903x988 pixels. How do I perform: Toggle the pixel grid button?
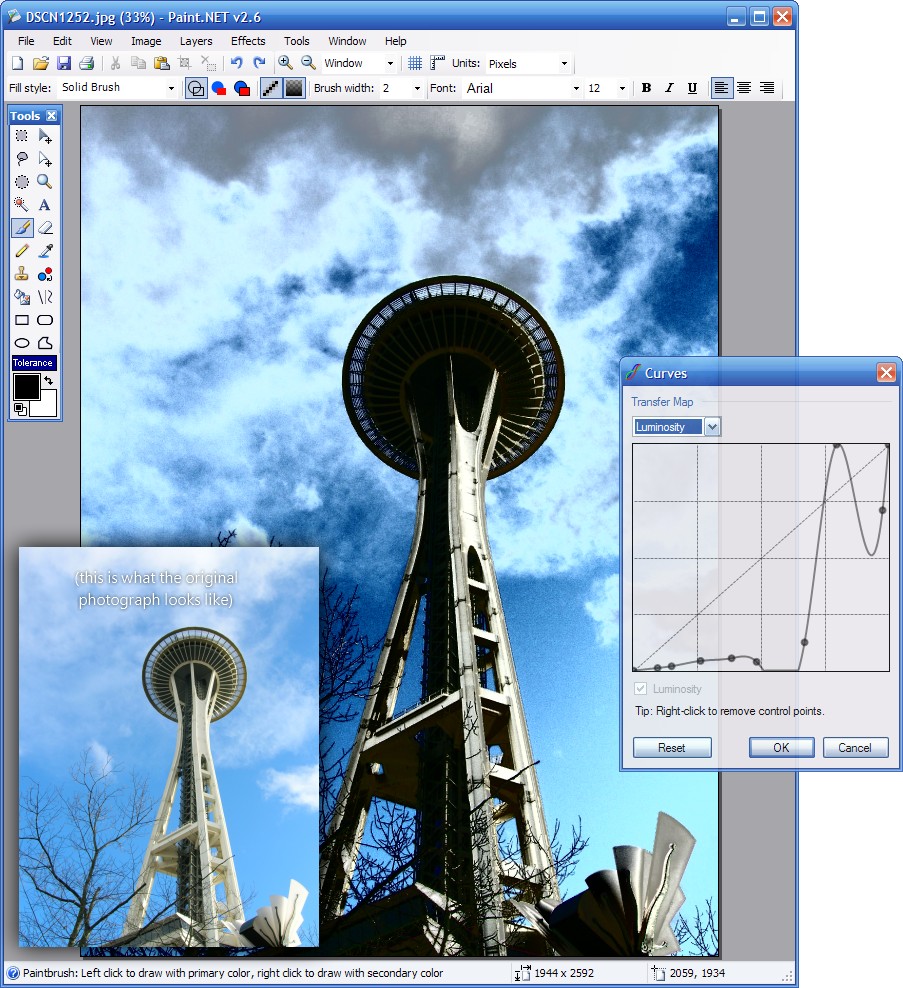tap(414, 62)
